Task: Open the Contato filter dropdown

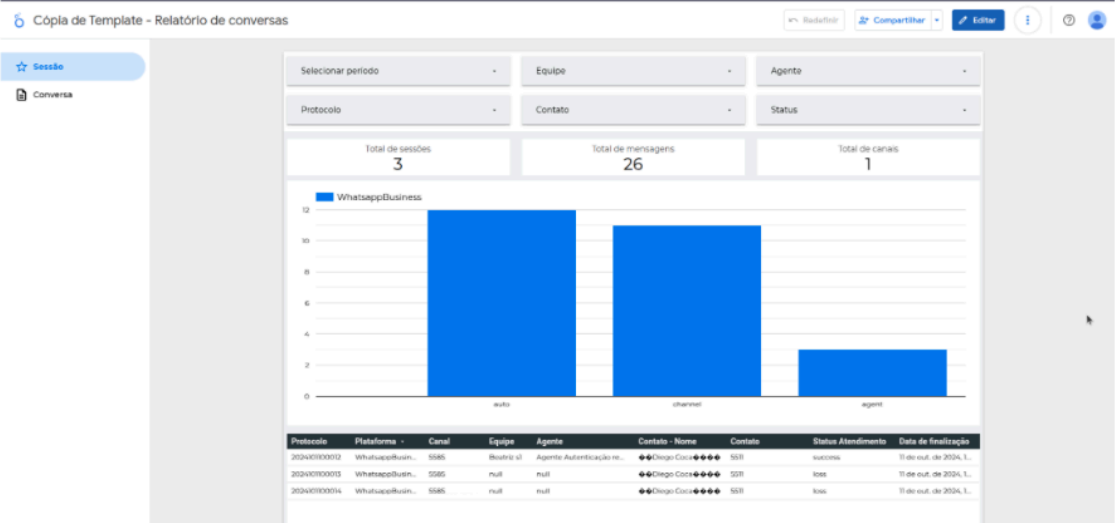Action: pyautogui.click(x=633, y=110)
